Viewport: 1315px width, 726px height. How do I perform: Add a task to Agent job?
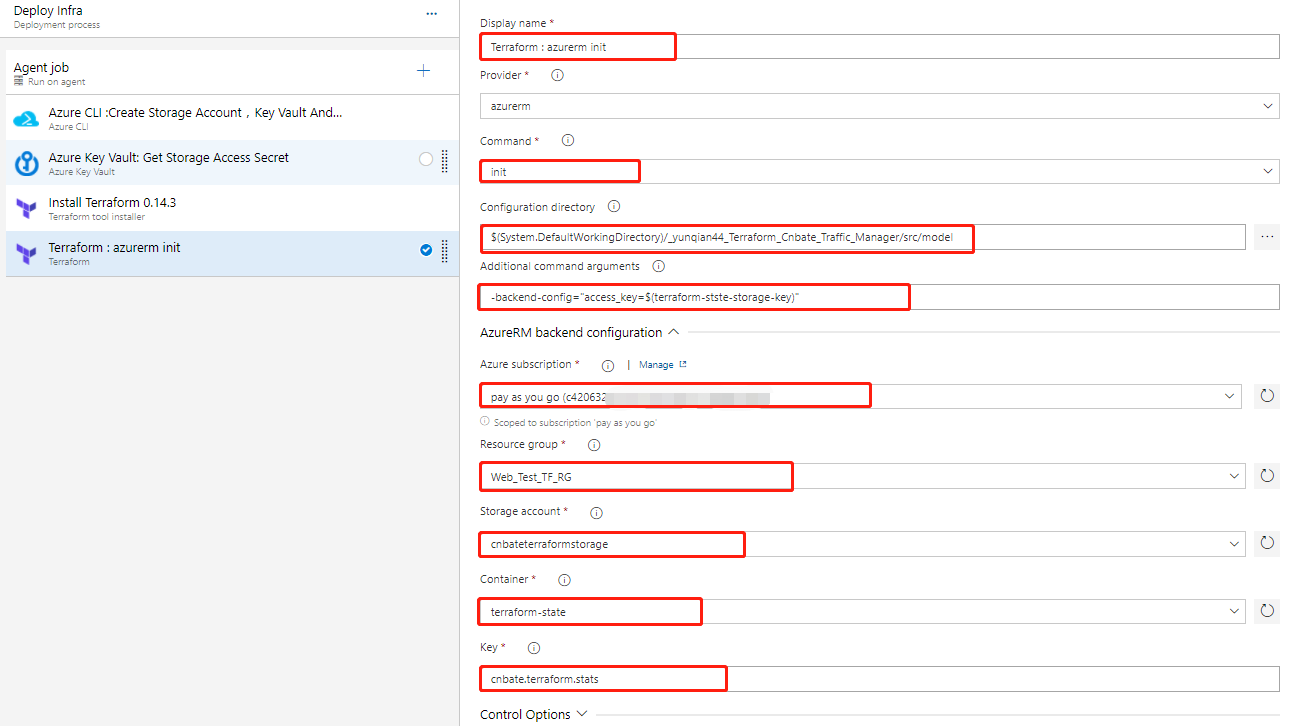(423, 70)
